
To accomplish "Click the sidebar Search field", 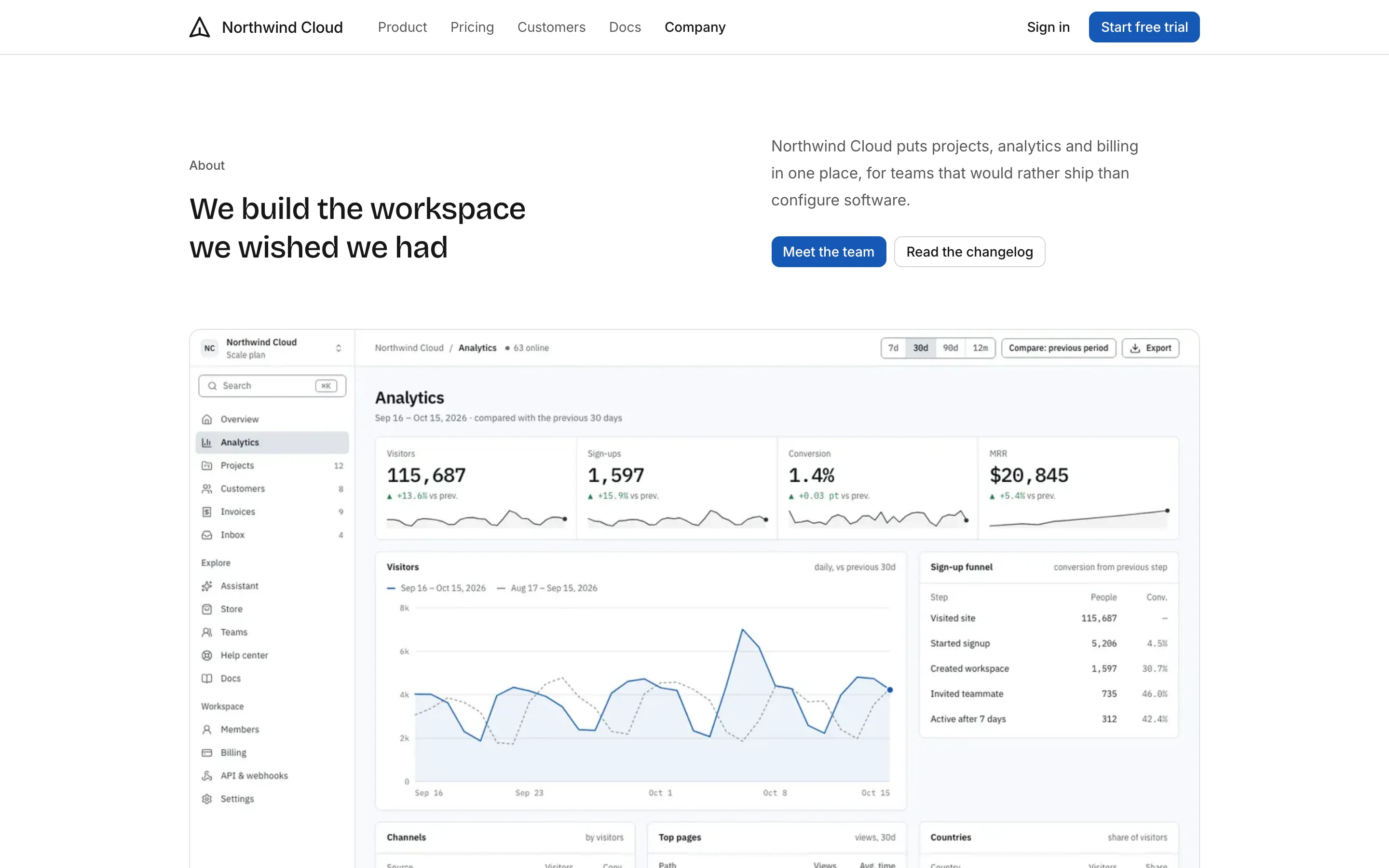I will [x=272, y=386].
